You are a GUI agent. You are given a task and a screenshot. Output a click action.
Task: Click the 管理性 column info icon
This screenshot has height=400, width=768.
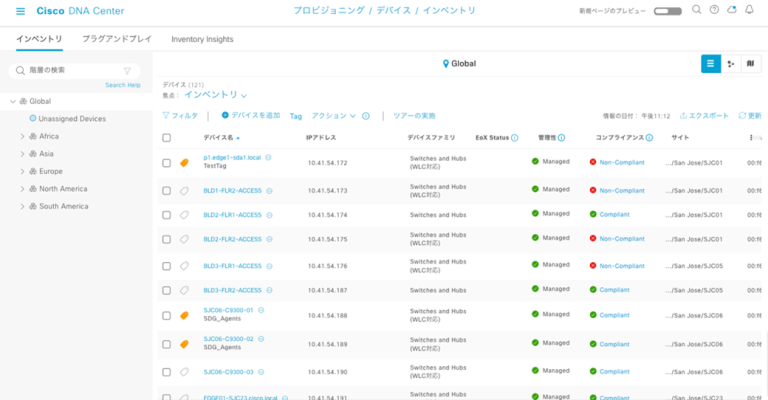(561, 138)
